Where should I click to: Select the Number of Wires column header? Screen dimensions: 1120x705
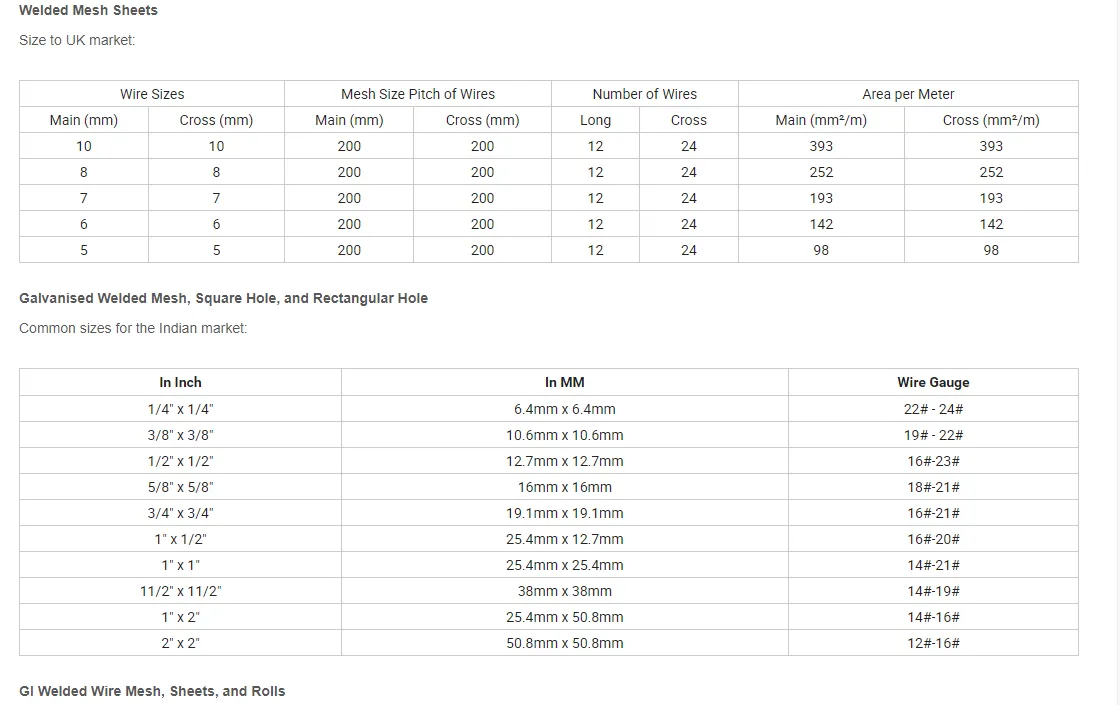(x=644, y=94)
